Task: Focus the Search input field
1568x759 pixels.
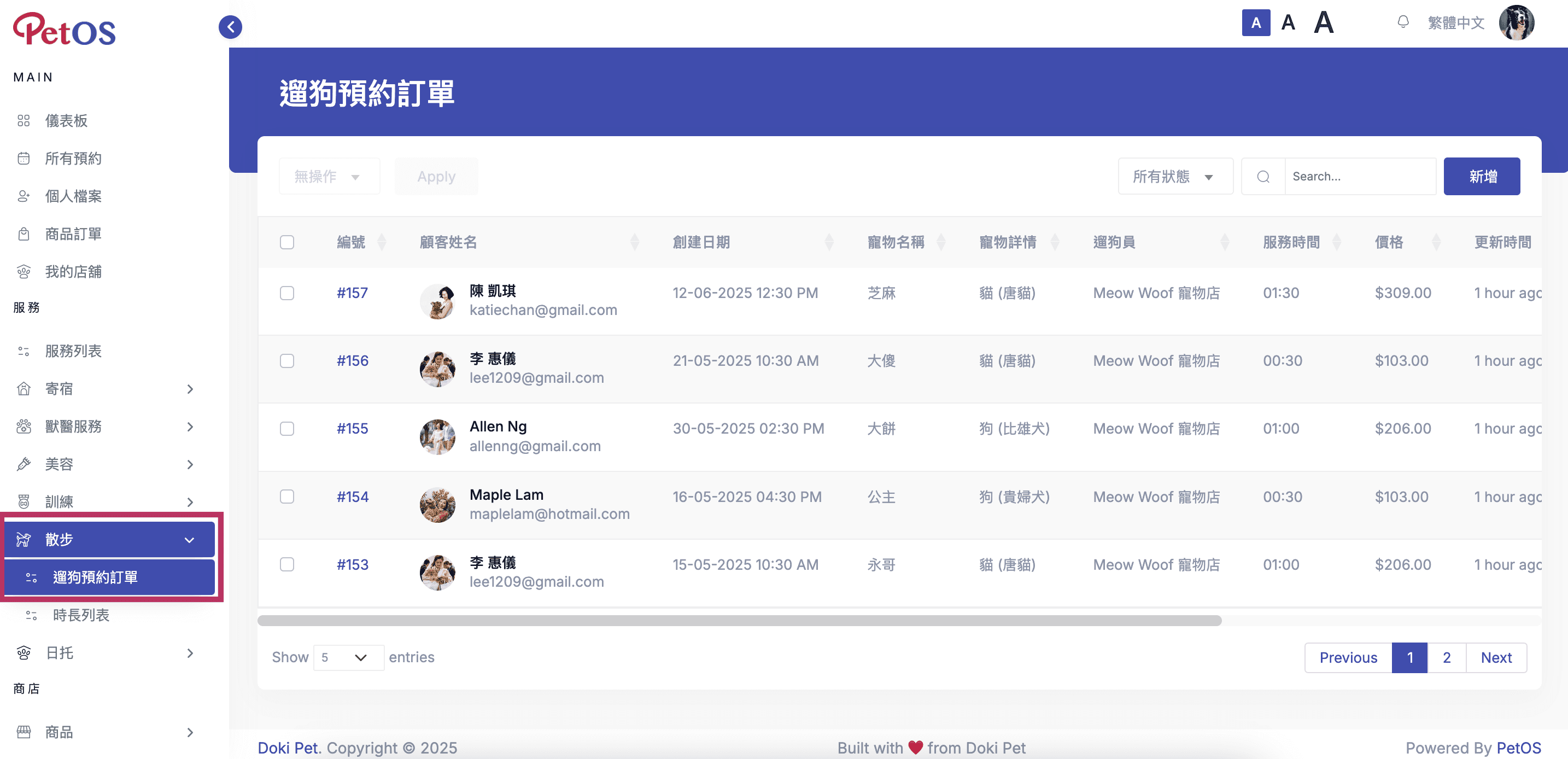Action: 1360,177
